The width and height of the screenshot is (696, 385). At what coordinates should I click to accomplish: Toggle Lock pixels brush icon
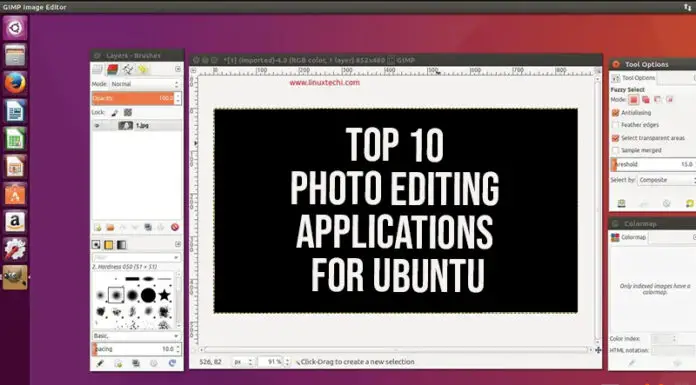tap(115, 113)
